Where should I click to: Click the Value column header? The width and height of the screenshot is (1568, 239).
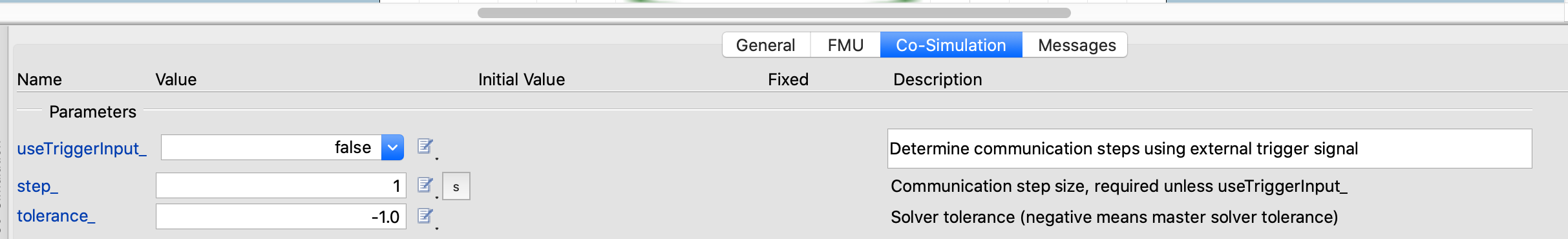(x=176, y=79)
